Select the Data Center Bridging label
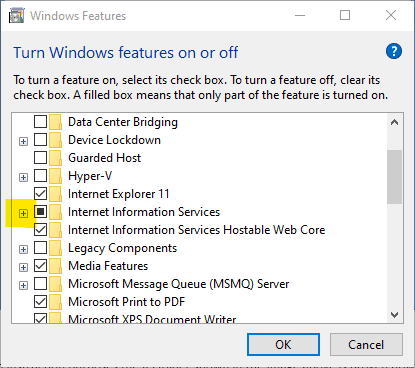Screen dimensions: 415x368 pyautogui.click(x=123, y=122)
